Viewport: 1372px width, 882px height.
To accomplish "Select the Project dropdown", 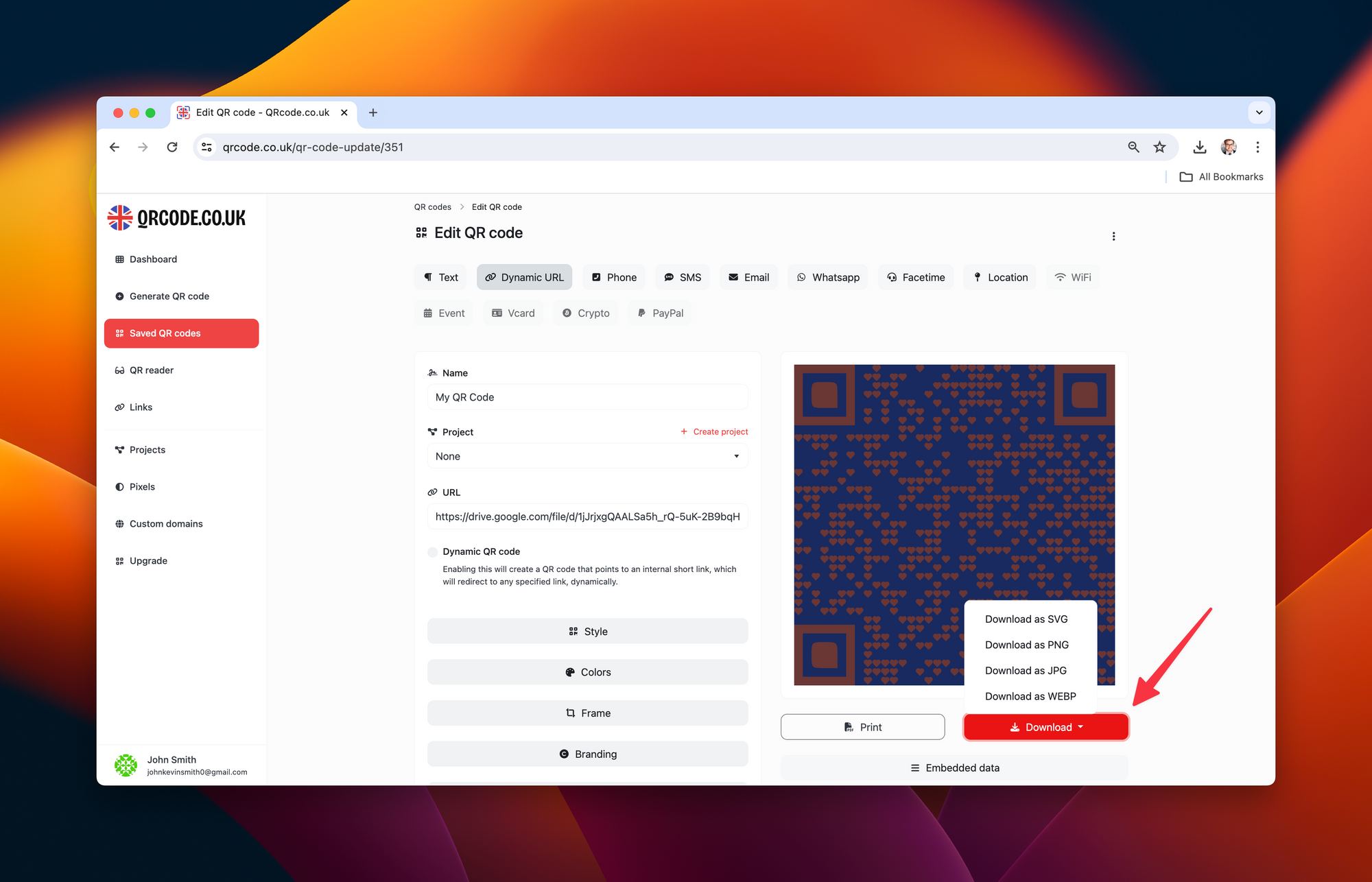I will coord(588,456).
